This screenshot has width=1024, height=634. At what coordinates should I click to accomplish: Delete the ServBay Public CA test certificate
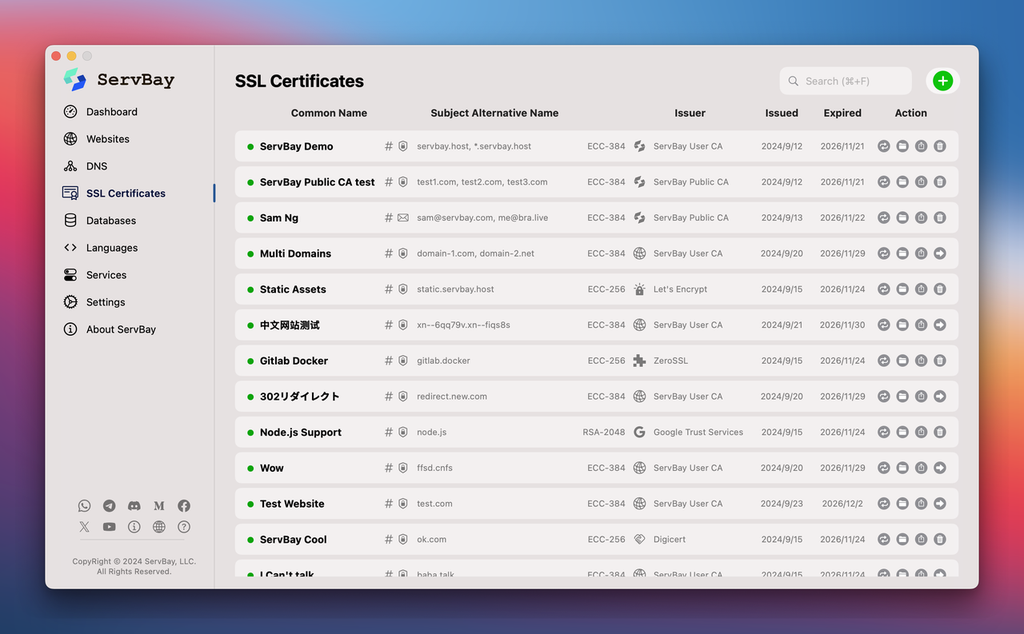[x=940, y=182]
